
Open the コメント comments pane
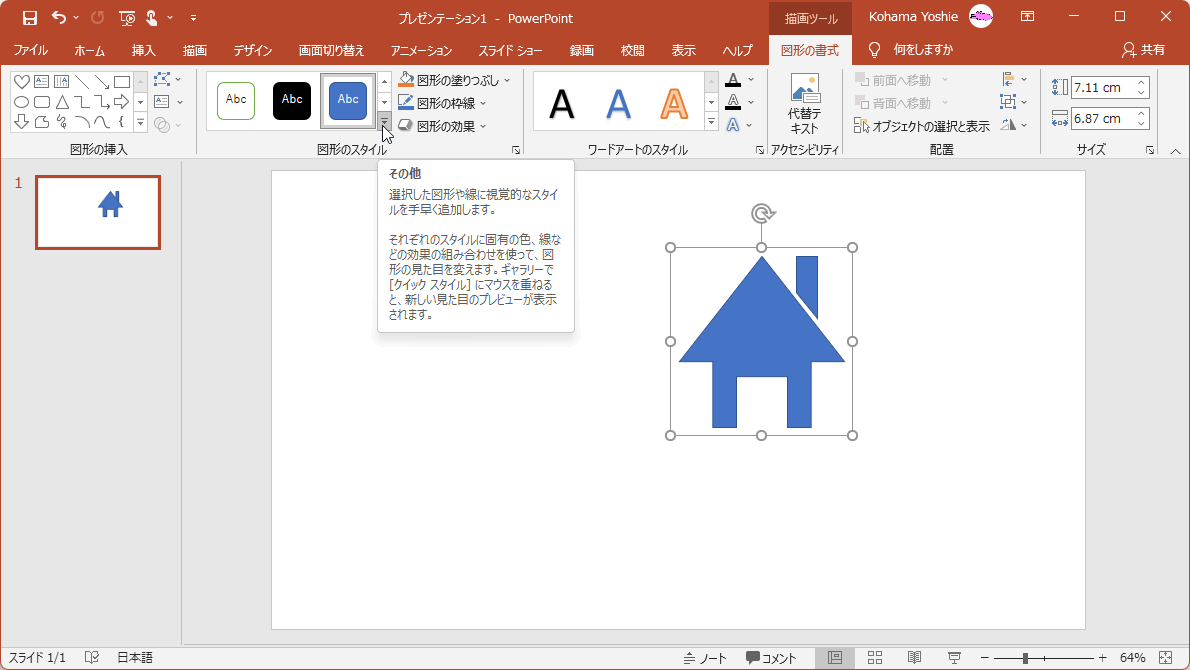coord(771,658)
